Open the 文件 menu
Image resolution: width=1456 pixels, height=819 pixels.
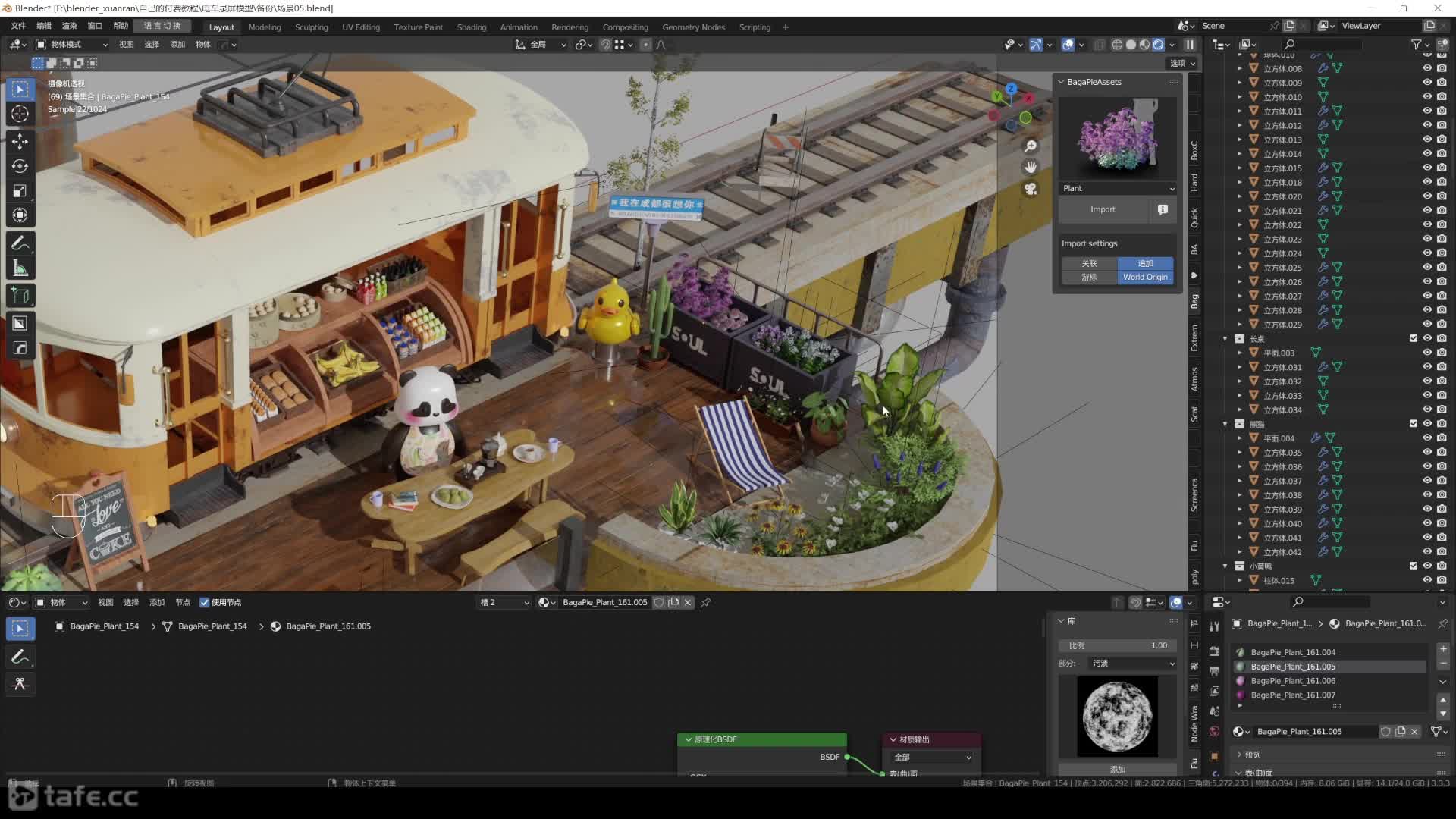coord(18,26)
